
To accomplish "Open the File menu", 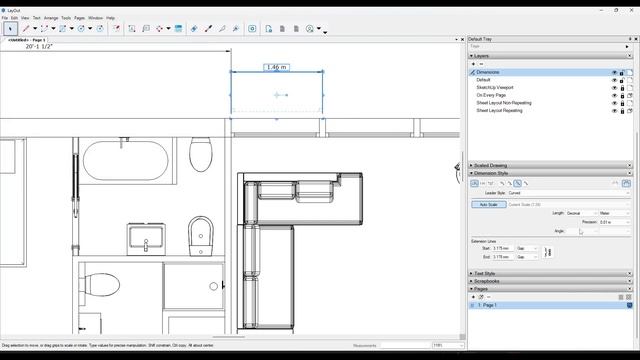I will (x=5, y=18).
